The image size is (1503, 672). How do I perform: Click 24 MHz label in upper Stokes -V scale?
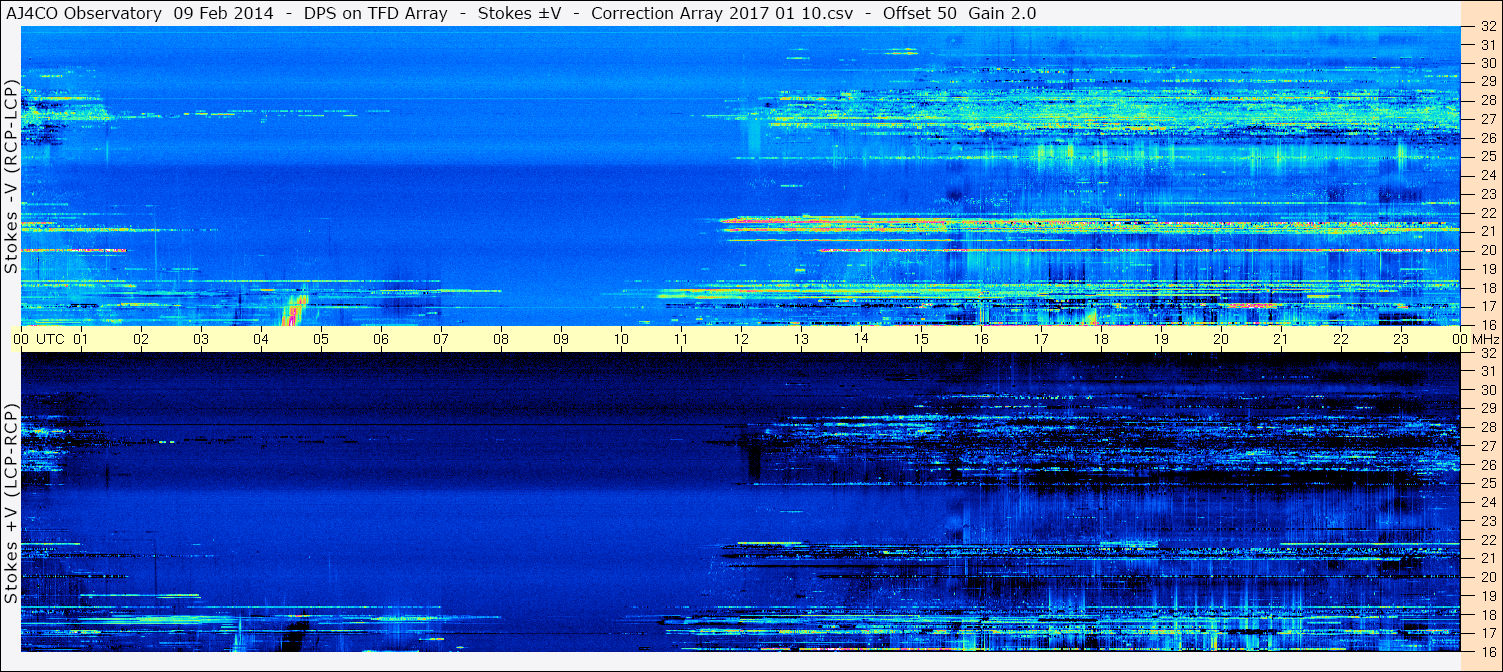pos(1487,175)
